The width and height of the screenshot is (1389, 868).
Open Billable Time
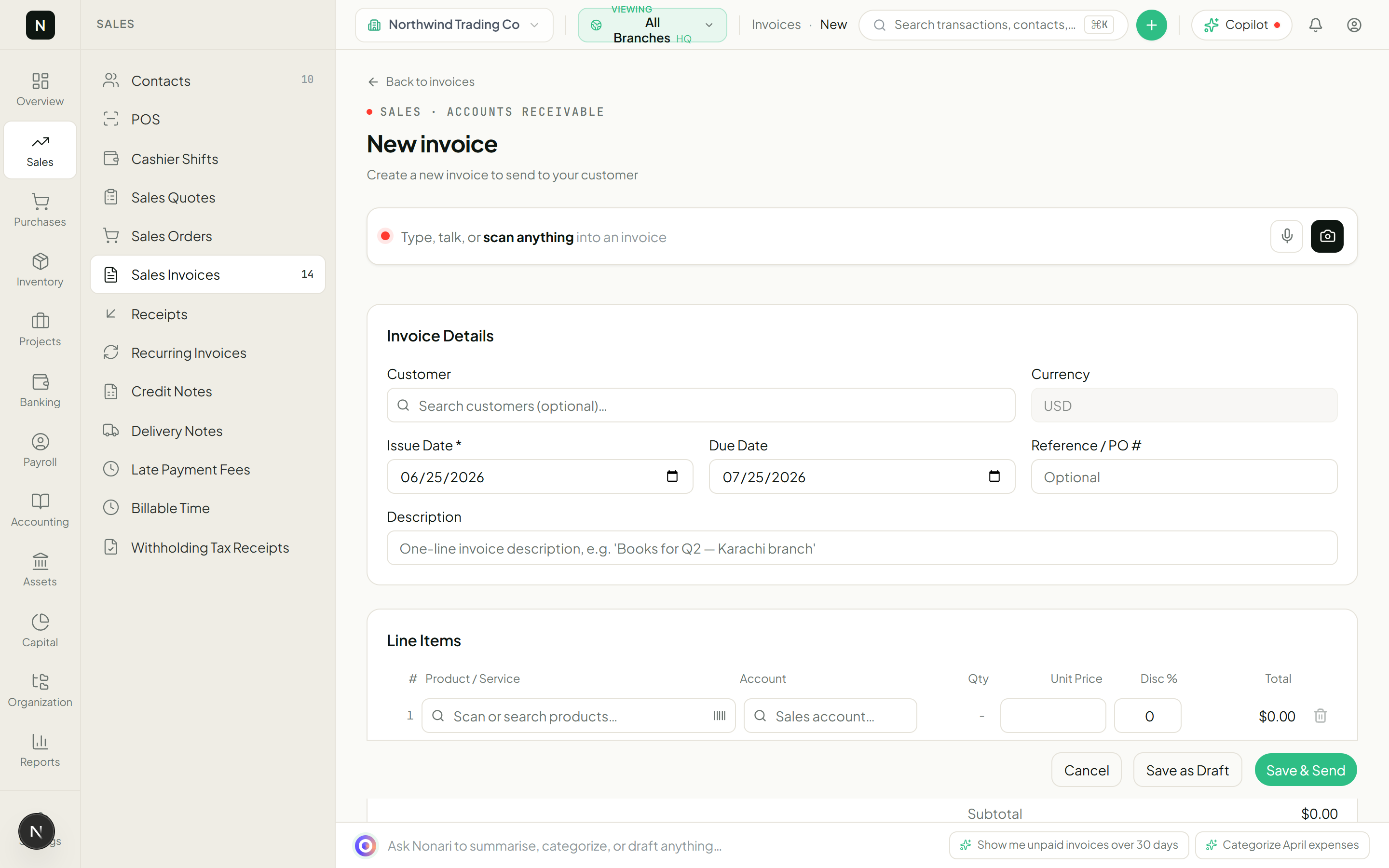[x=208, y=507]
